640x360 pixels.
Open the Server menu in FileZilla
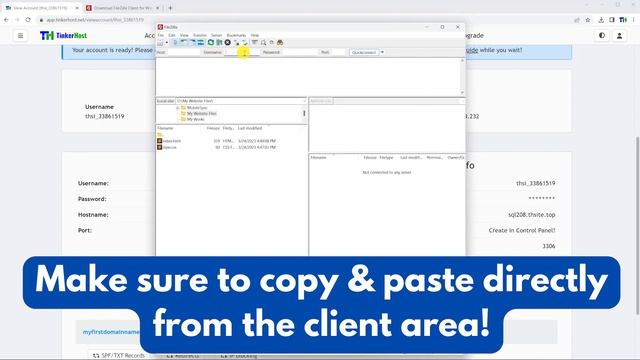click(x=217, y=35)
